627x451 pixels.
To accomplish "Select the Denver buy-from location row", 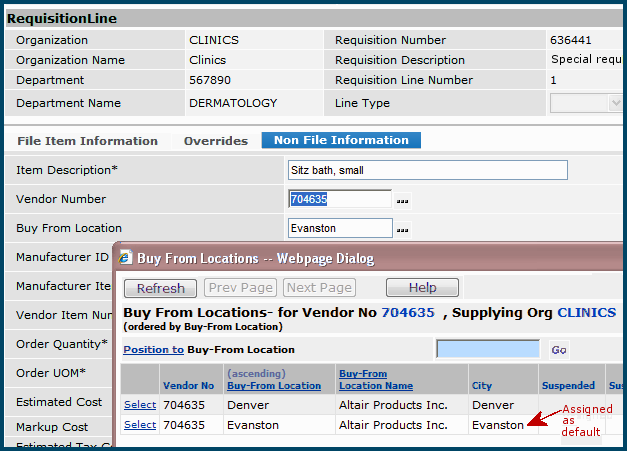I will point(140,405).
